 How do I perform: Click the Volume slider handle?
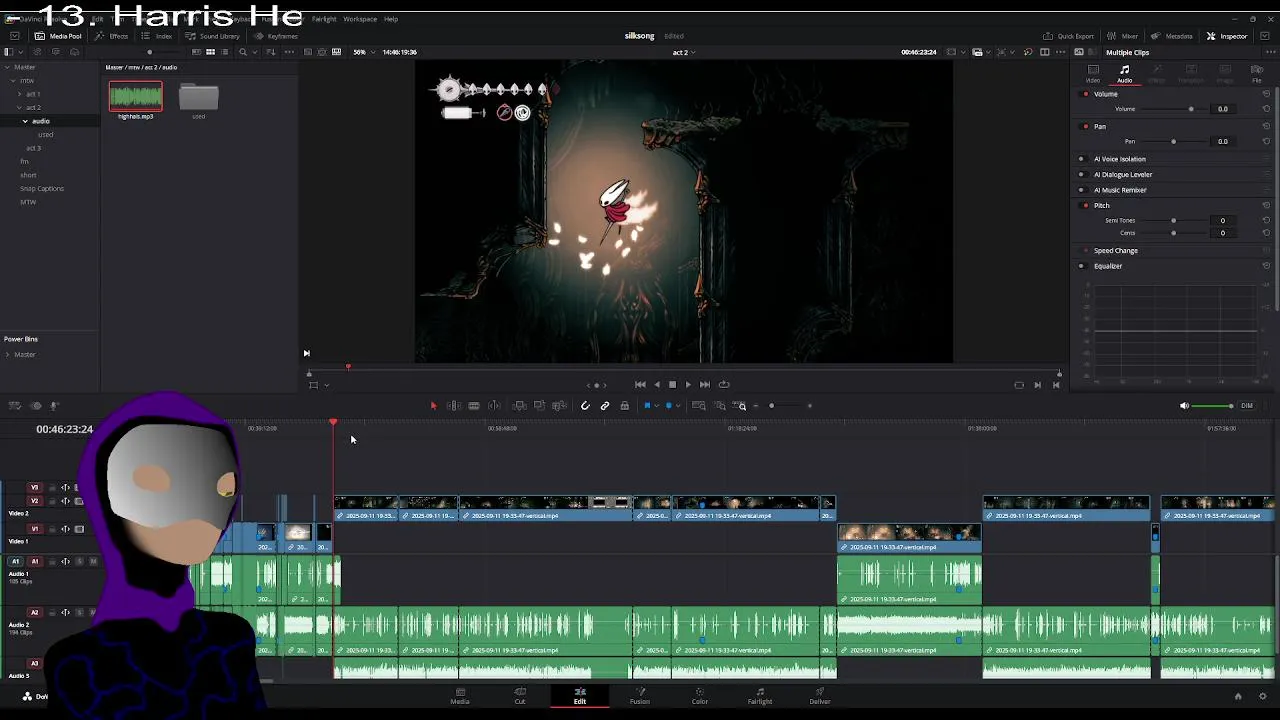[1190, 109]
